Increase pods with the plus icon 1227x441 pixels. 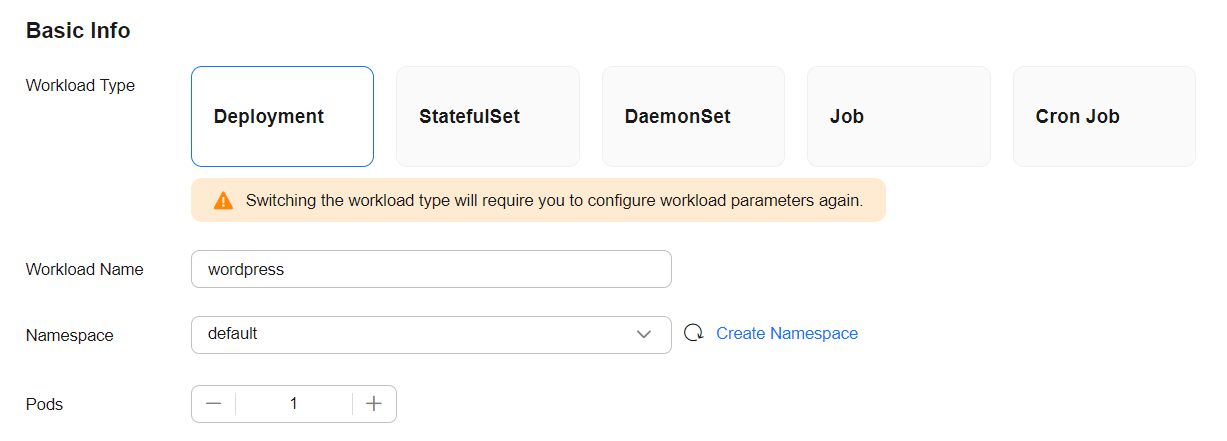pyautogui.click(x=374, y=403)
